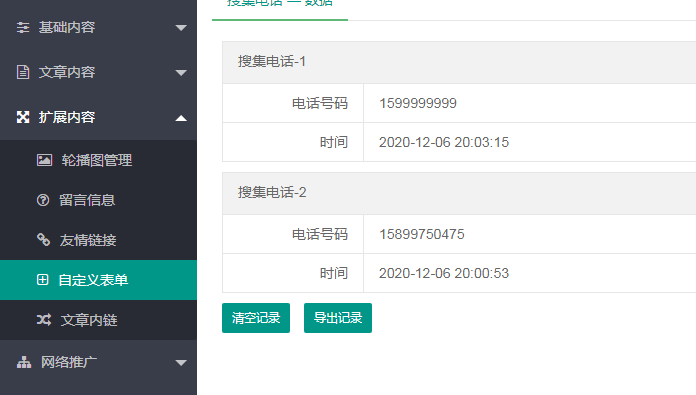Click the 网络推广 sitemap icon
Screen dimensions: 696x395
coord(24,362)
